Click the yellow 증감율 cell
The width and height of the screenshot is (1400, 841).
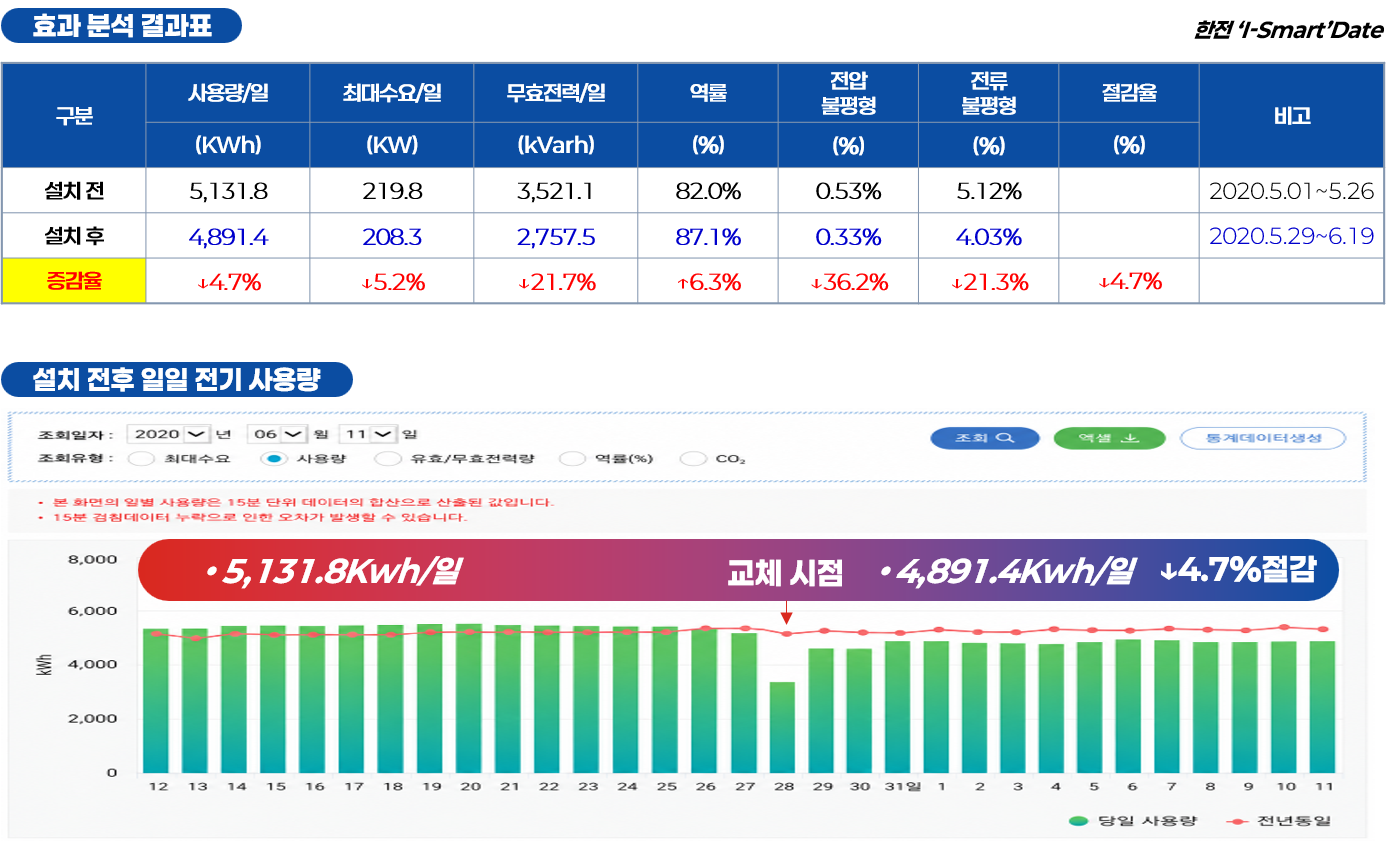(x=74, y=281)
